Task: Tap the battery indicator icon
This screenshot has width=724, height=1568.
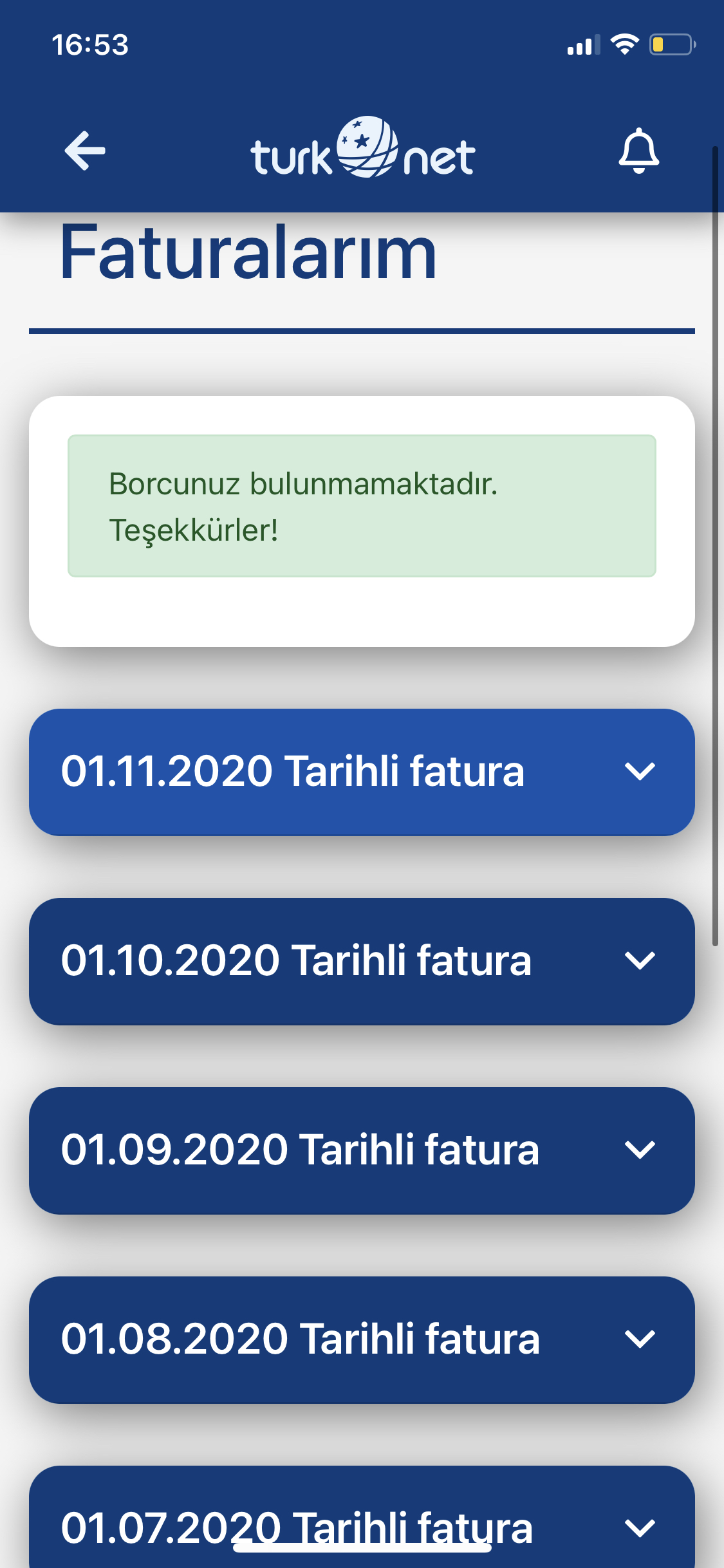Action: pyautogui.click(x=672, y=44)
